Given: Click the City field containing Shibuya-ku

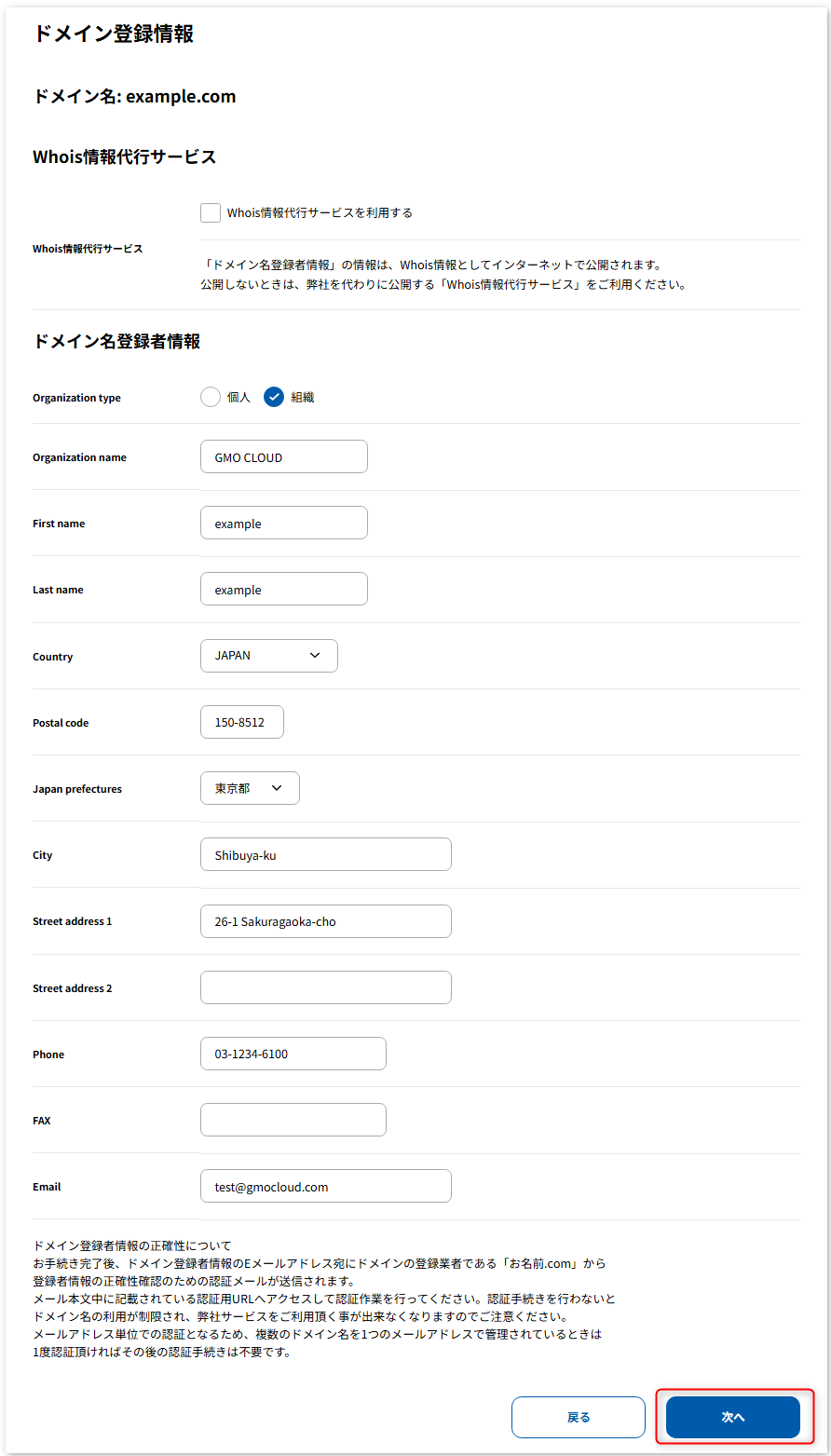Looking at the screenshot, I should pyautogui.click(x=325, y=853).
